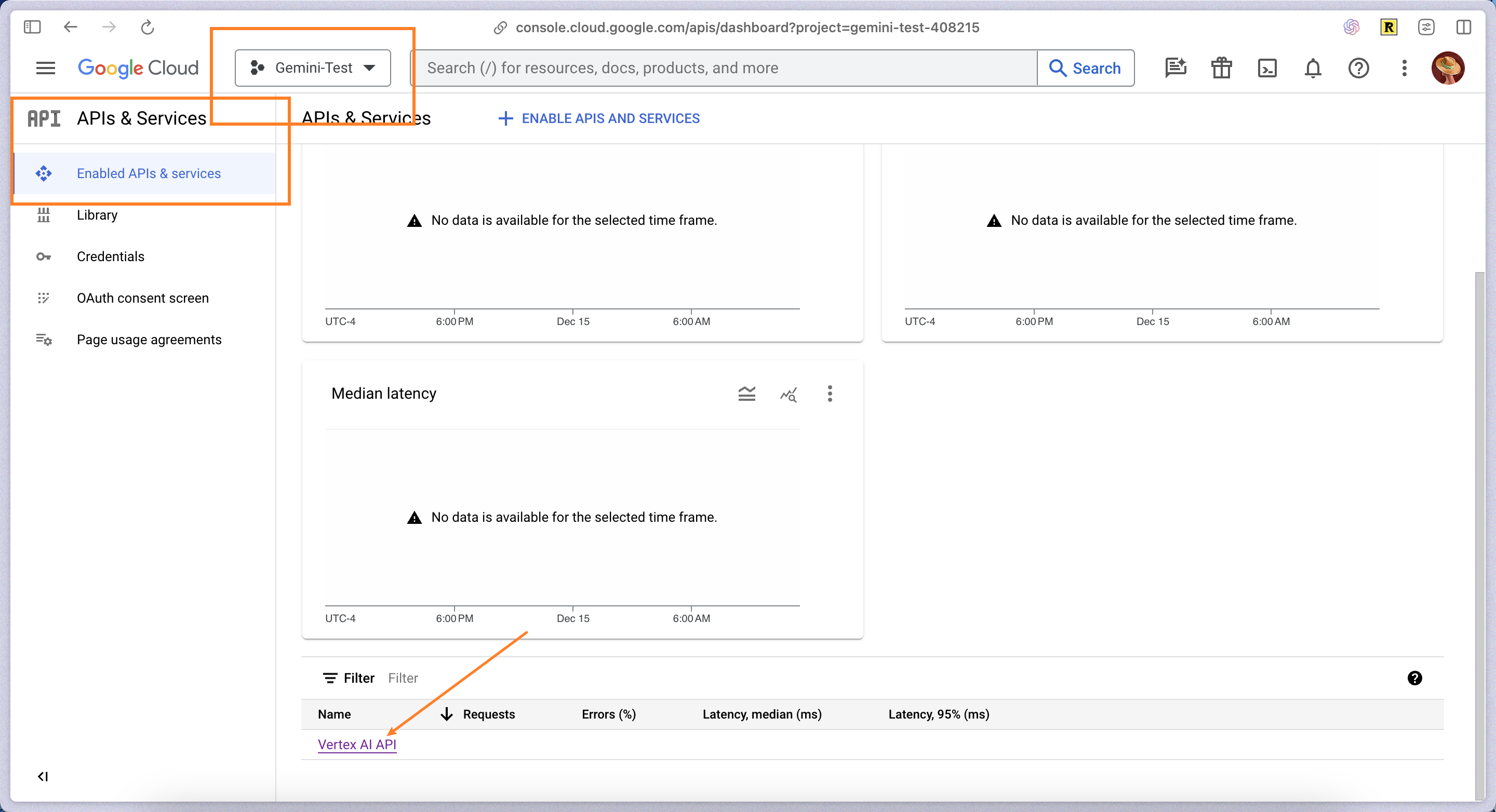The width and height of the screenshot is (1496, 812).
Task: Click the browser forward arrow
Action: (x=109, y=26)
